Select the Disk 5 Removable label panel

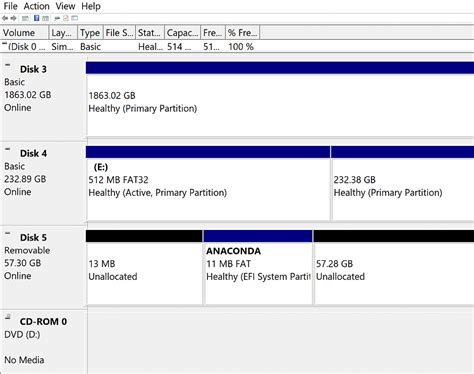point(43,267)
